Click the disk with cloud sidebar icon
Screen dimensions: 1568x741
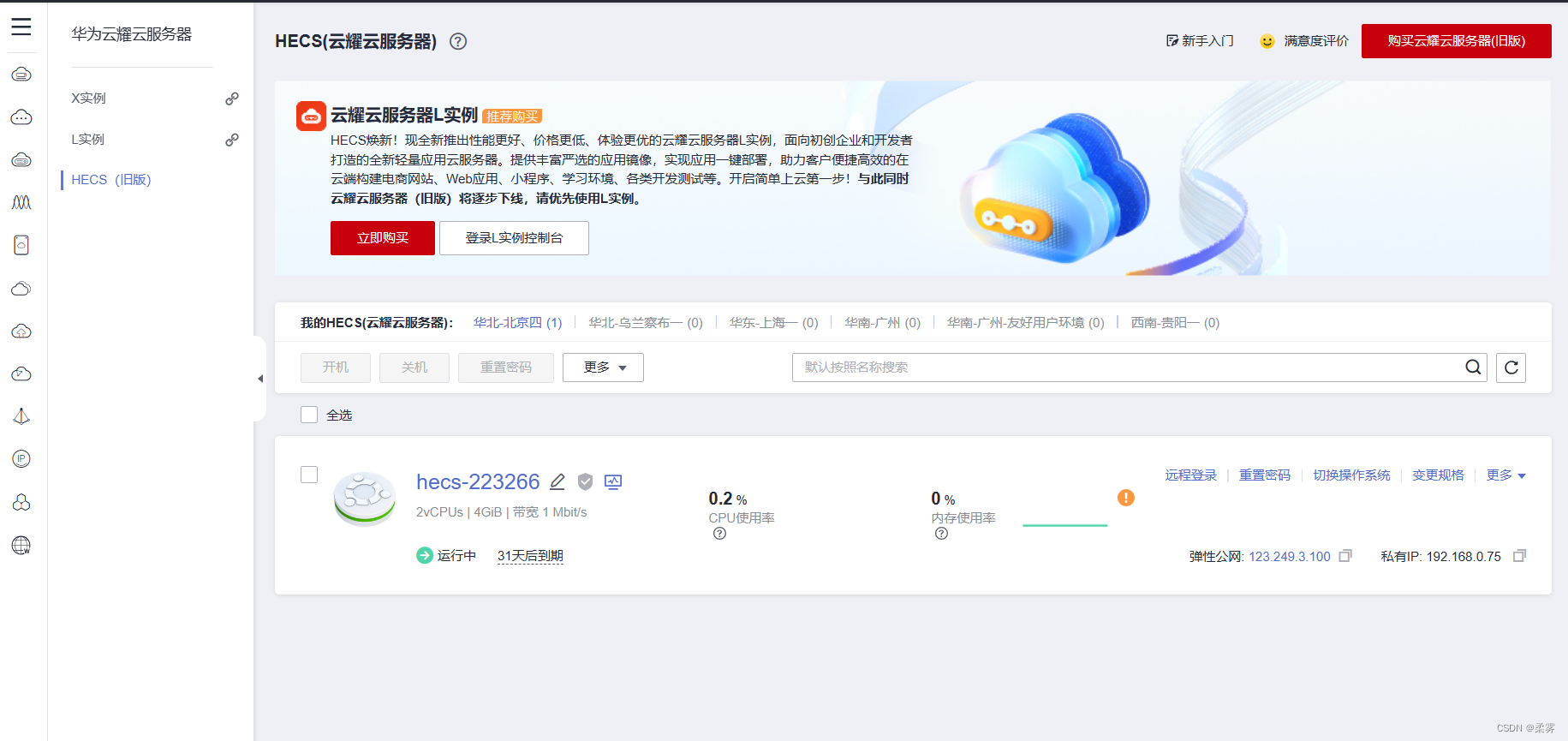click(21, 245)
